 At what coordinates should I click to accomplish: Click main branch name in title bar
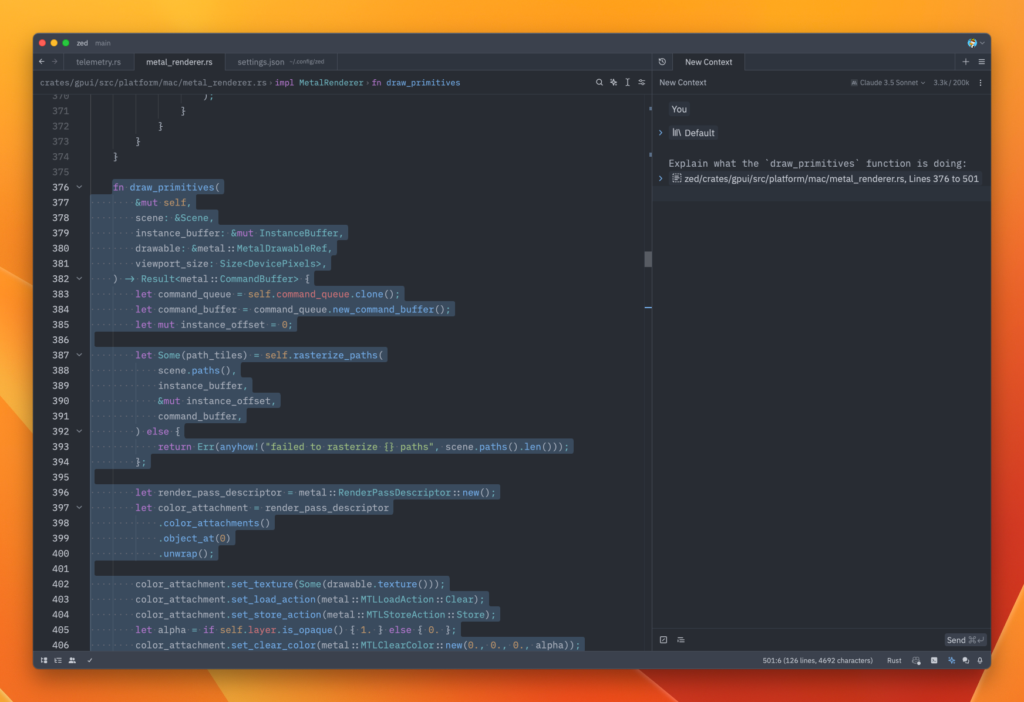coord(103,43)
